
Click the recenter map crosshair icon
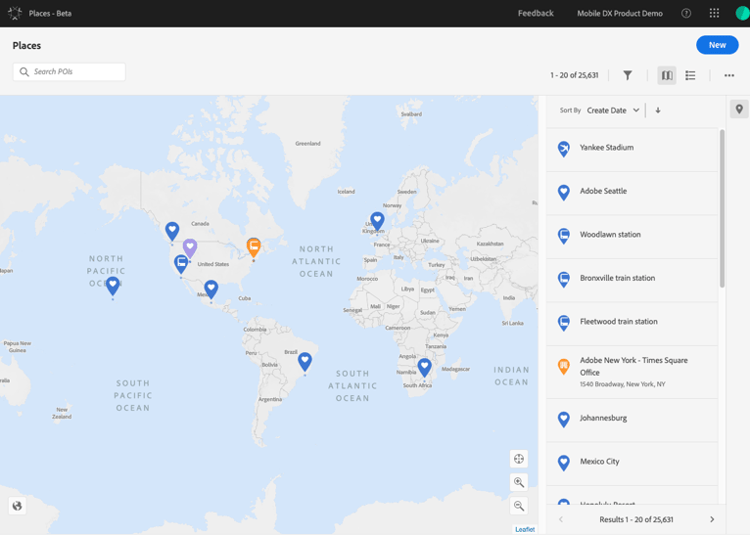click(518, 459)
